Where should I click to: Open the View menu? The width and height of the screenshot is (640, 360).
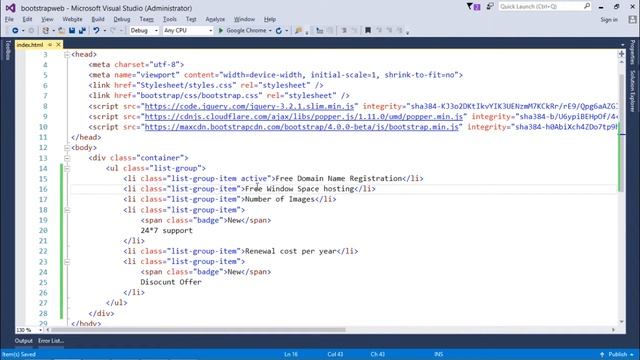pyautogui.click(x=47, y=19)
